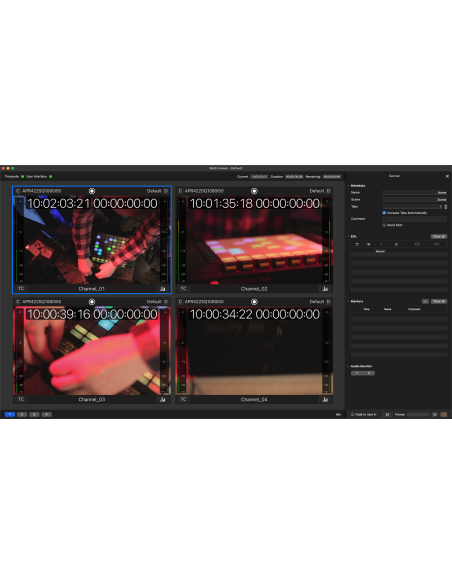Toggle Audio Monitor channel 2
Viewport: 452px width, 584px height.
point(369,373)
